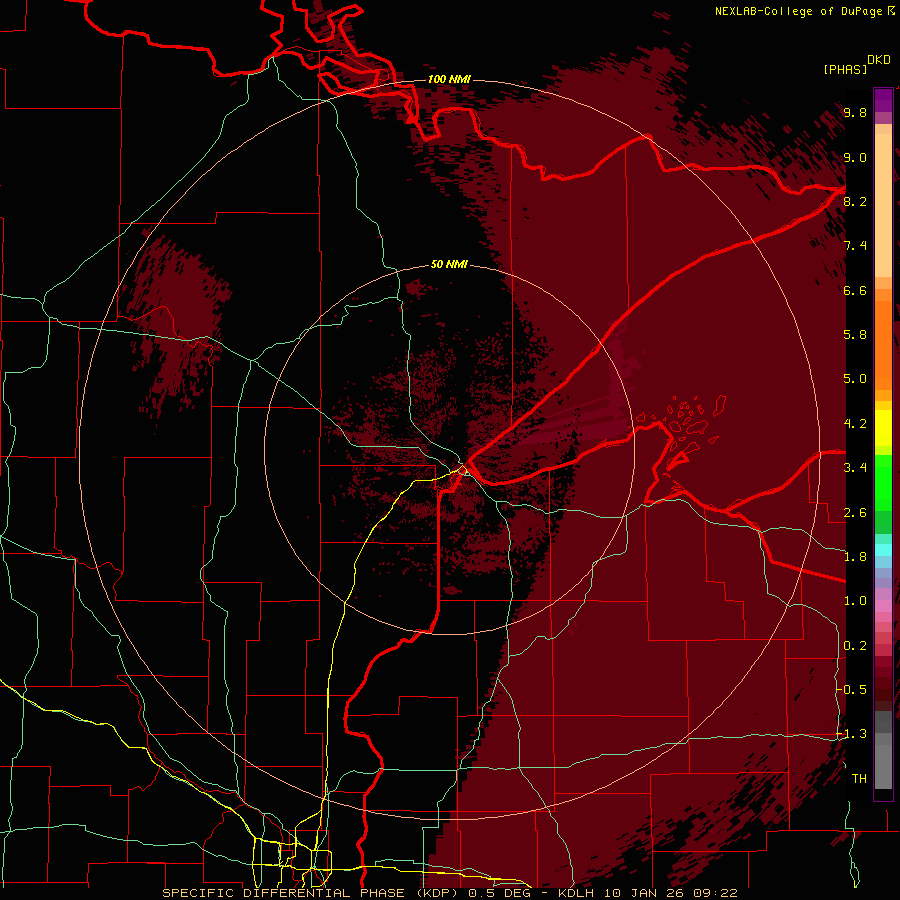This screenshot has height=900, width=900.
Task: Click the 6.6 value on the color scale
Action: [855, 291]
